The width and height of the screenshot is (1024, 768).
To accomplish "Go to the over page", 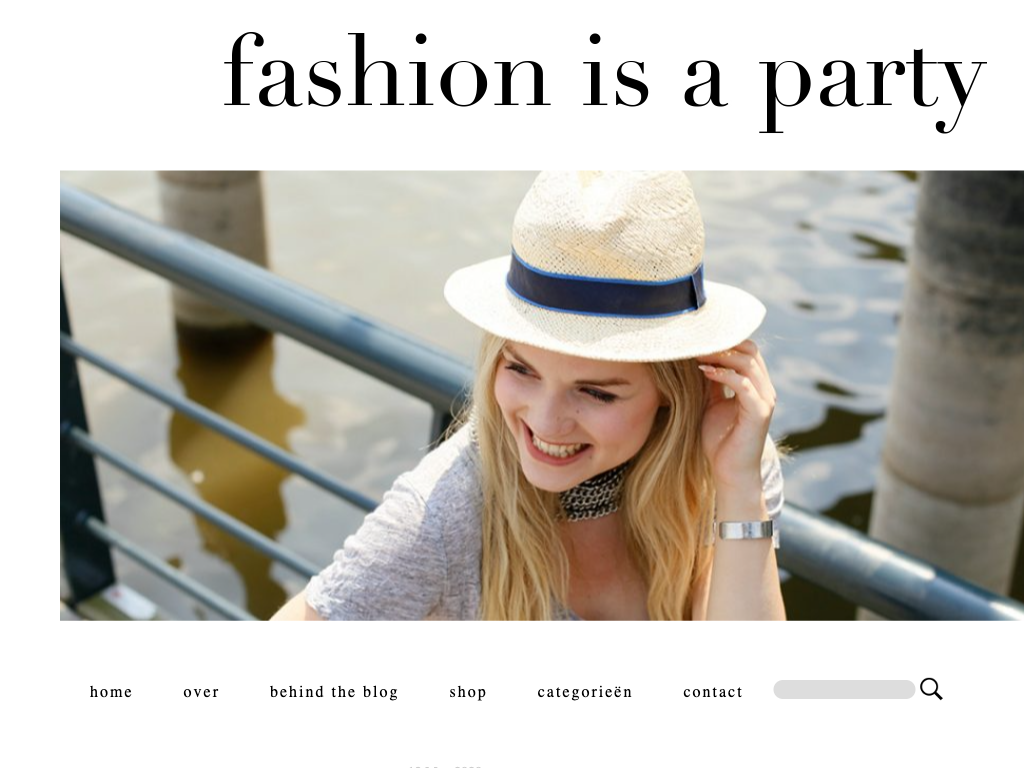I will (201, 692).
